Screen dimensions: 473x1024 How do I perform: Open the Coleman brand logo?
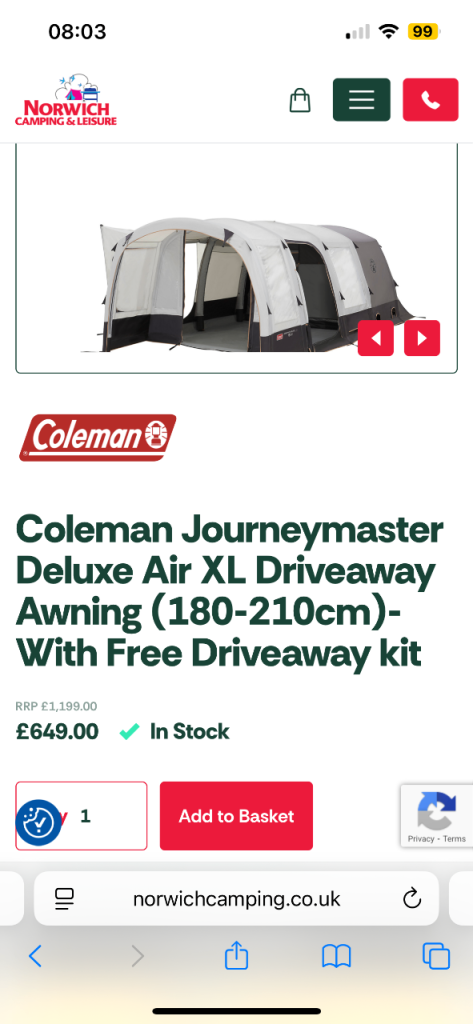coord(97,438)
